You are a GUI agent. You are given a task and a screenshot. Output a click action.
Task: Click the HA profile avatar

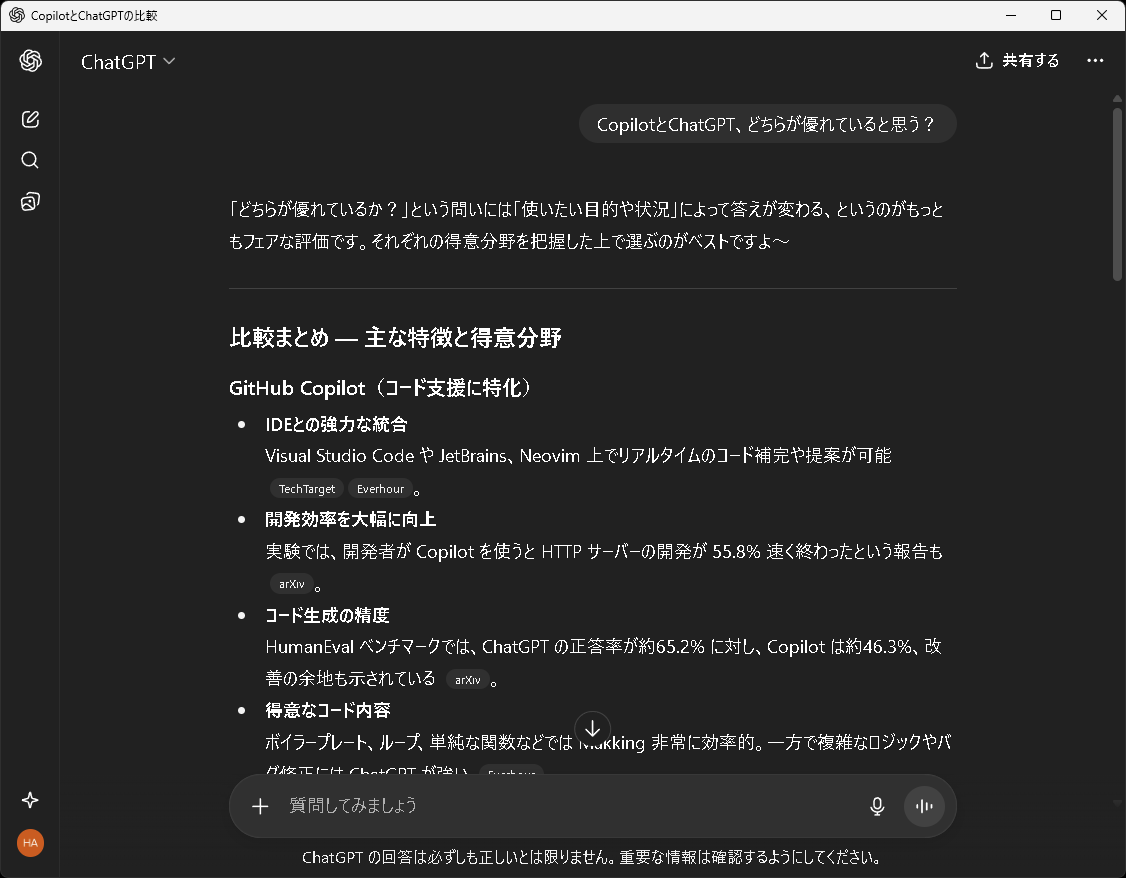pyautogui.click(x=30, y=843)
